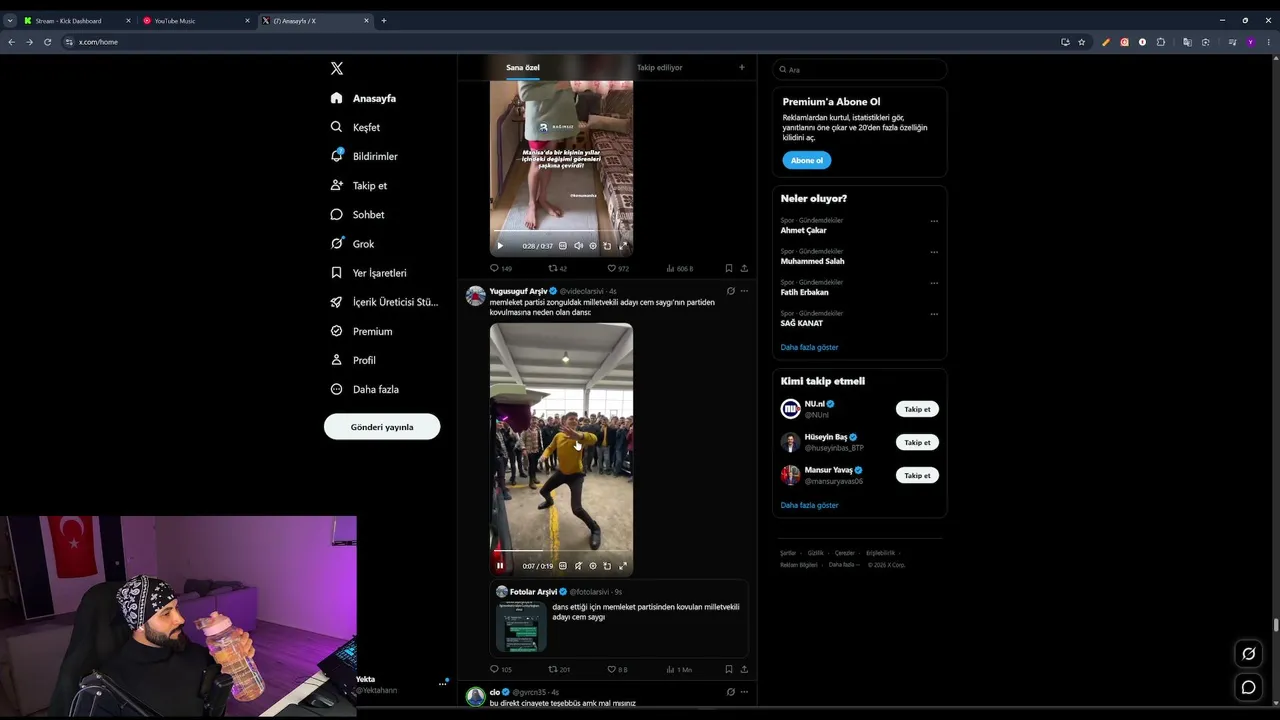
Task: Click the X logo in the sidebar
Action: 337,68
